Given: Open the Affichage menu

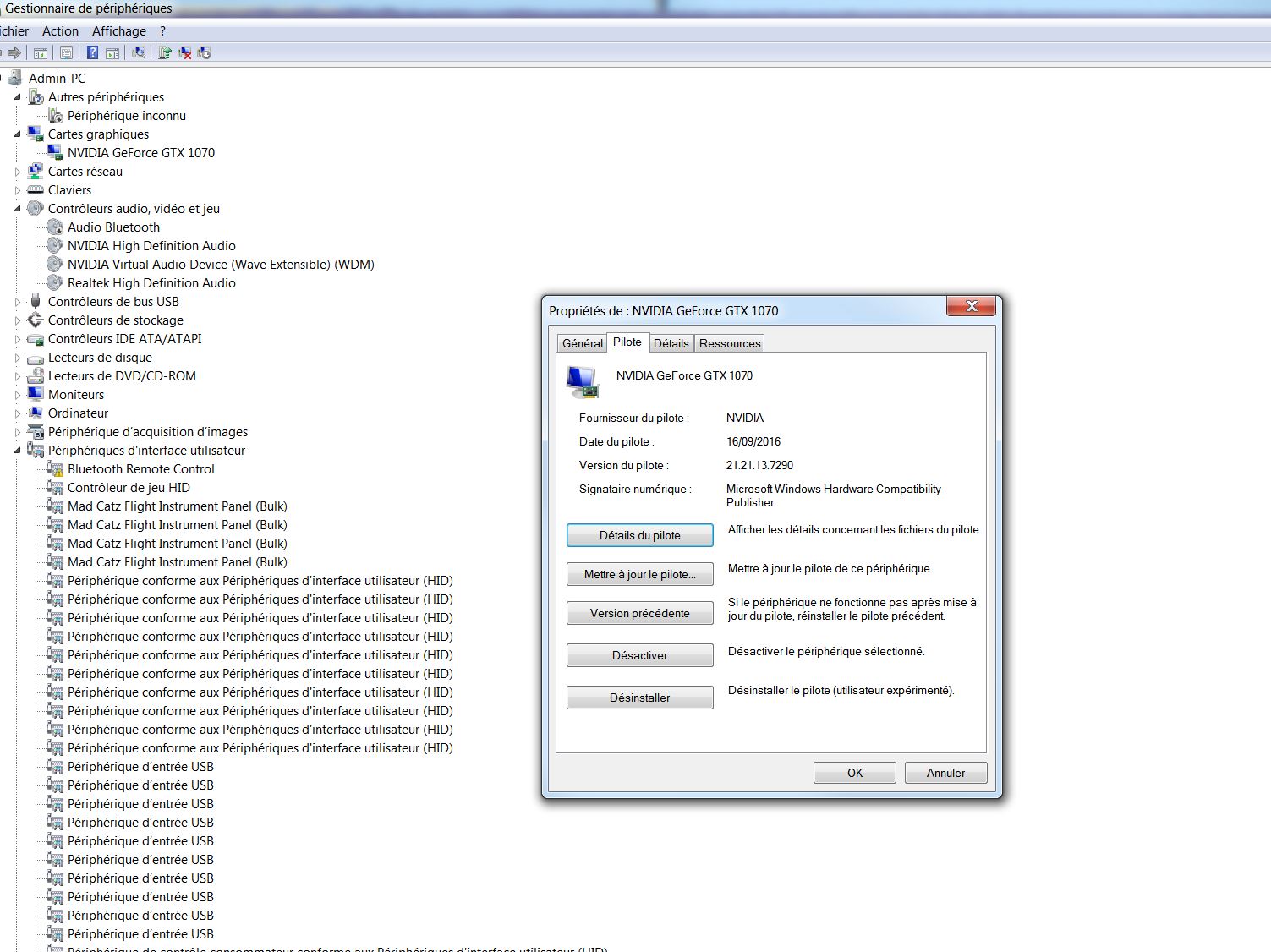Looking at the screenshot, I should tap(119, 30).
